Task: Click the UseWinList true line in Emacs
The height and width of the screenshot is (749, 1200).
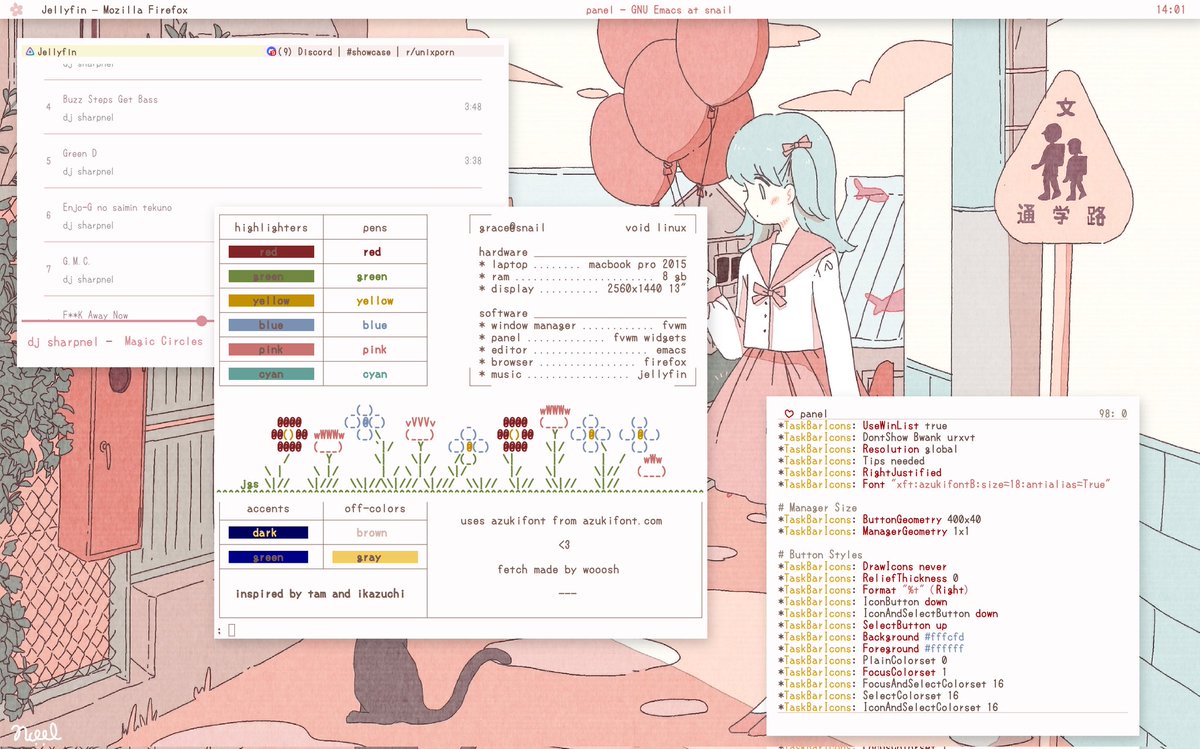Action: pos(862,425)
